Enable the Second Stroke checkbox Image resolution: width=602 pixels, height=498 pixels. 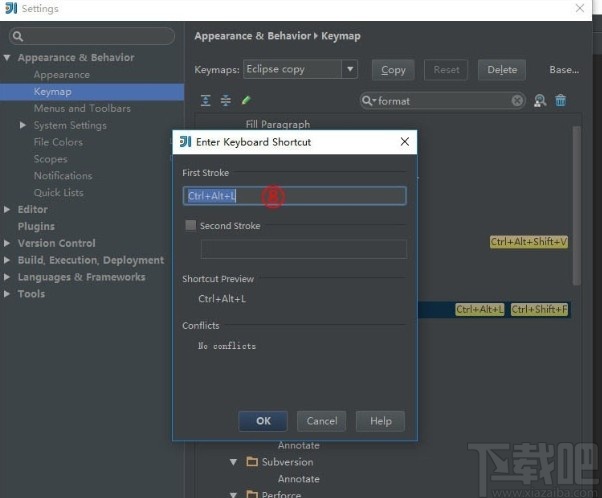pos(190,226)
